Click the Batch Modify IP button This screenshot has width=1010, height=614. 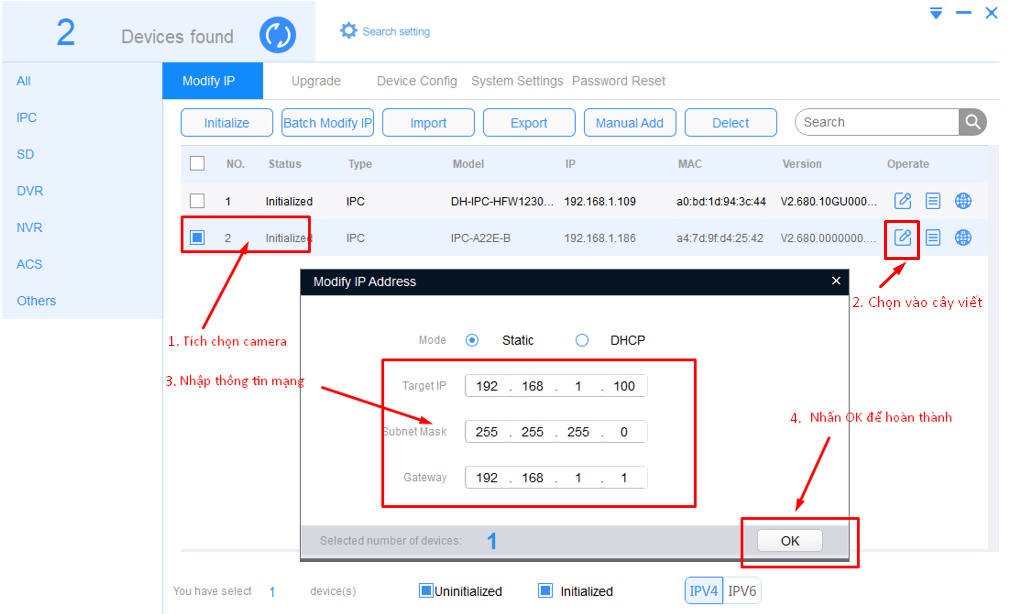pyautogui.click(x=327, y=123)
